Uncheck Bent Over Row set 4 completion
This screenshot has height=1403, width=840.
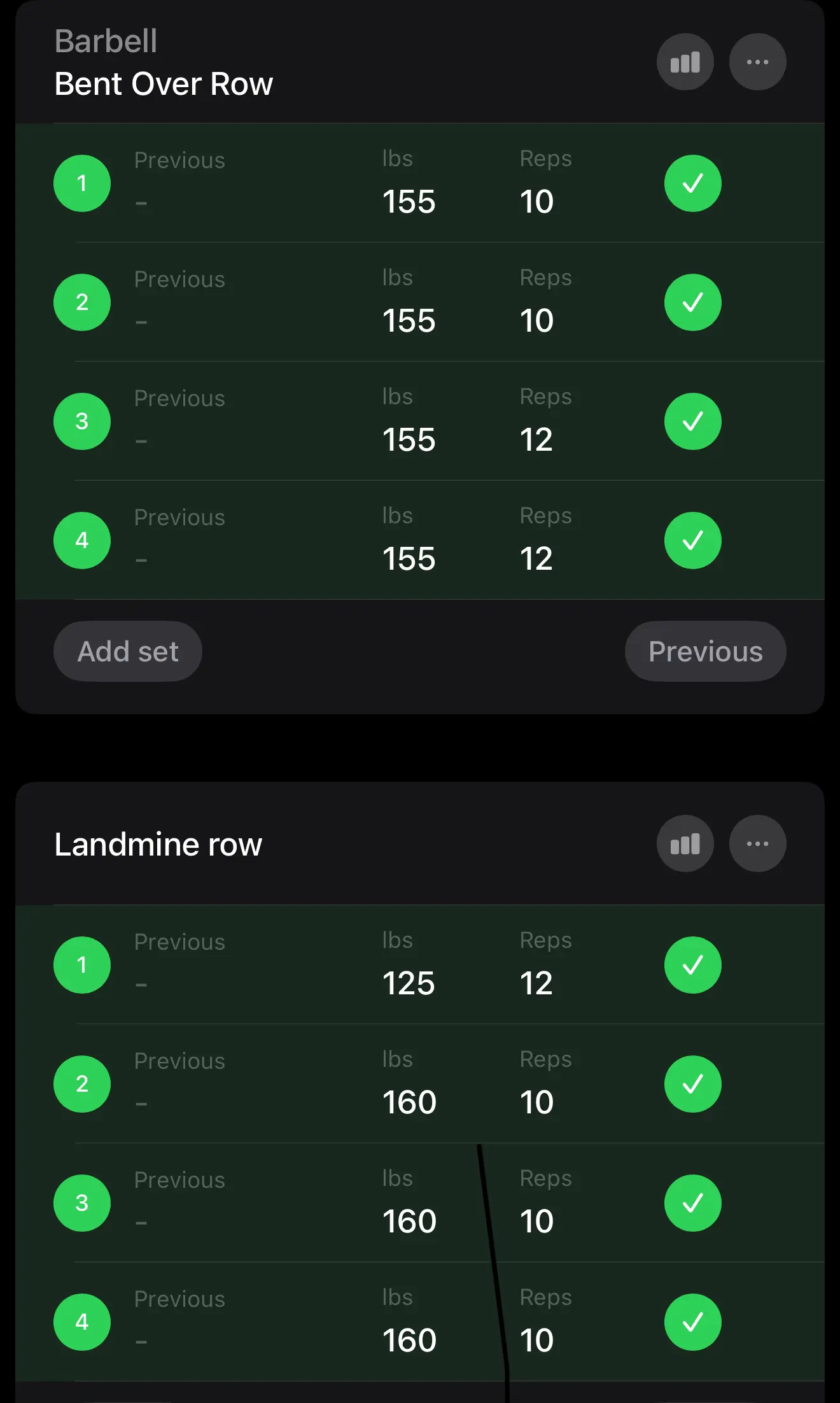pyautogui.click(x=692, y=540)
